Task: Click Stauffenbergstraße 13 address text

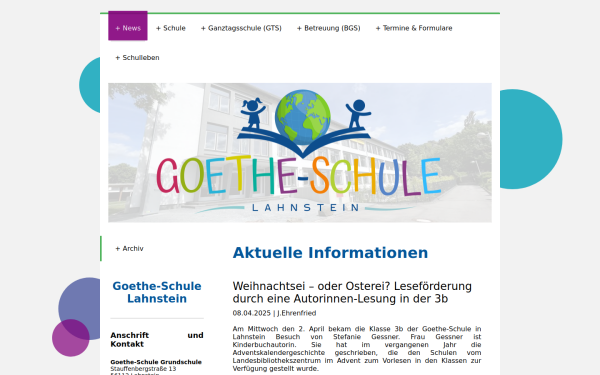Action: [x=143, y=369]
